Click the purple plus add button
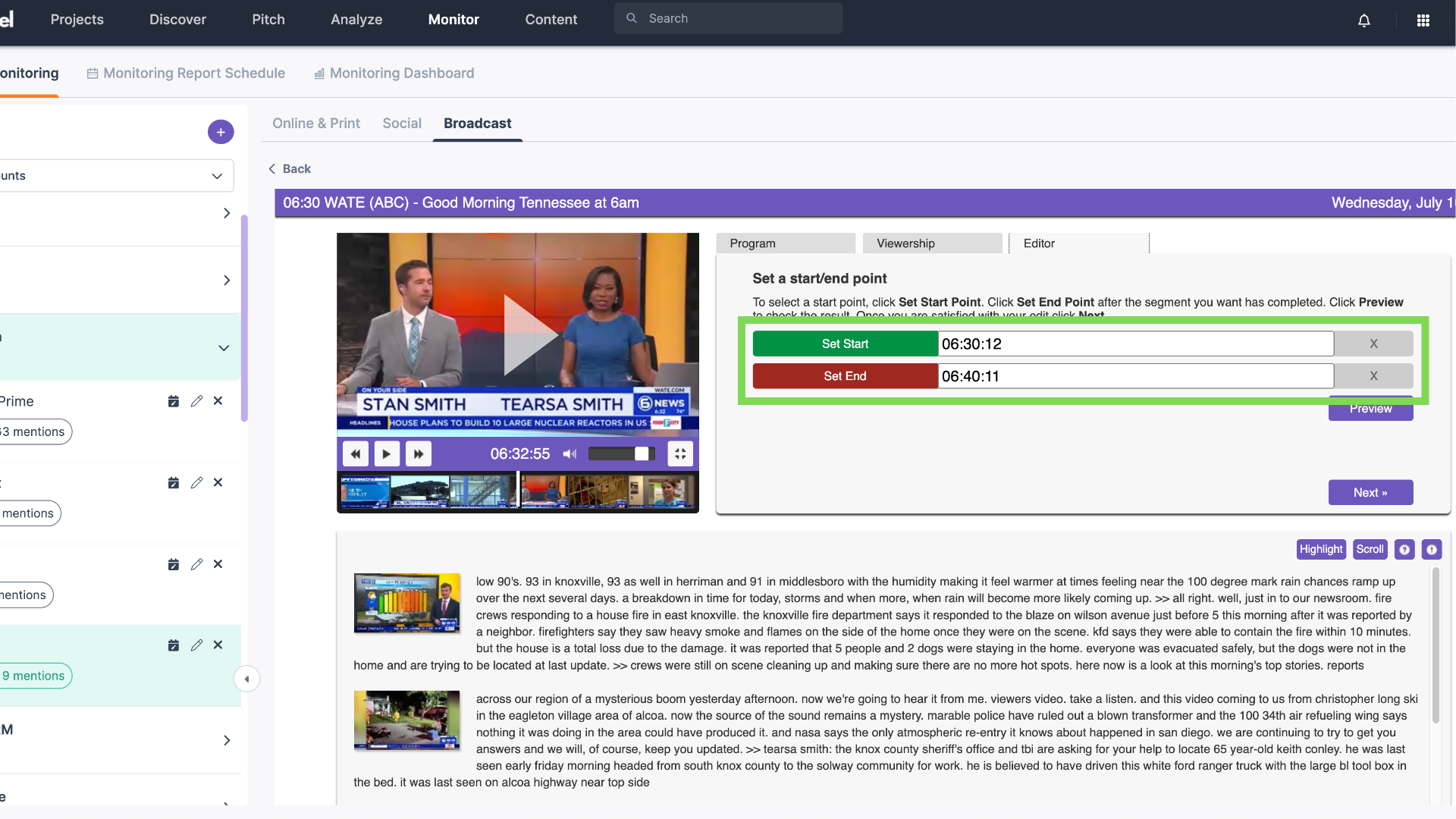The image size is (1456, 819). click(221, 132)
